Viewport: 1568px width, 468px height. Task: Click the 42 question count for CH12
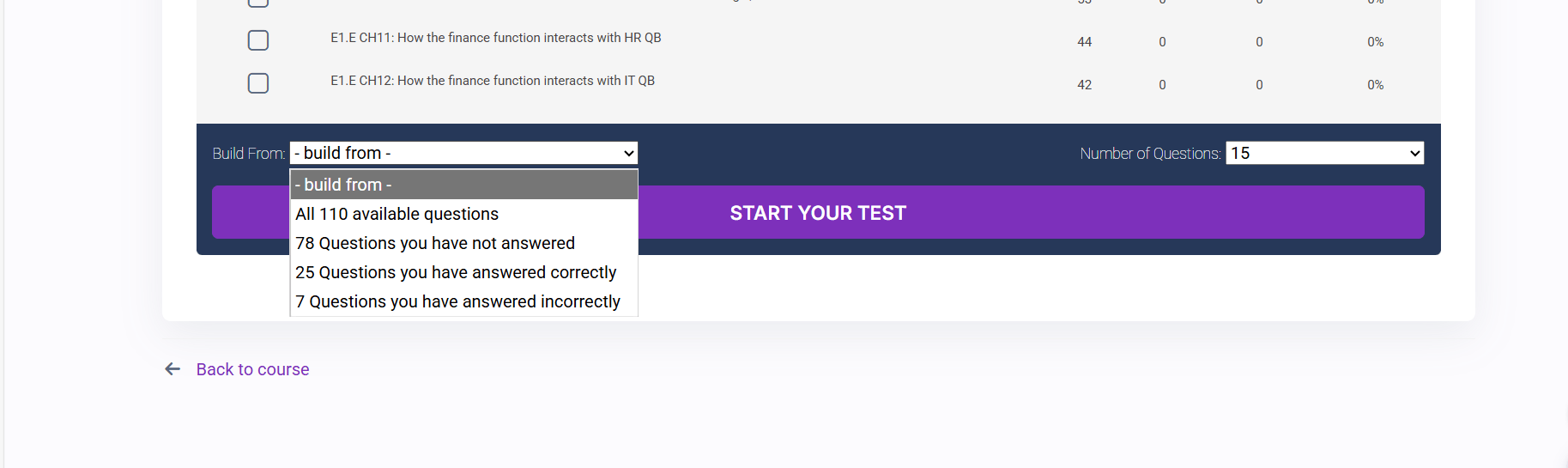click(x=1084, y=85)
